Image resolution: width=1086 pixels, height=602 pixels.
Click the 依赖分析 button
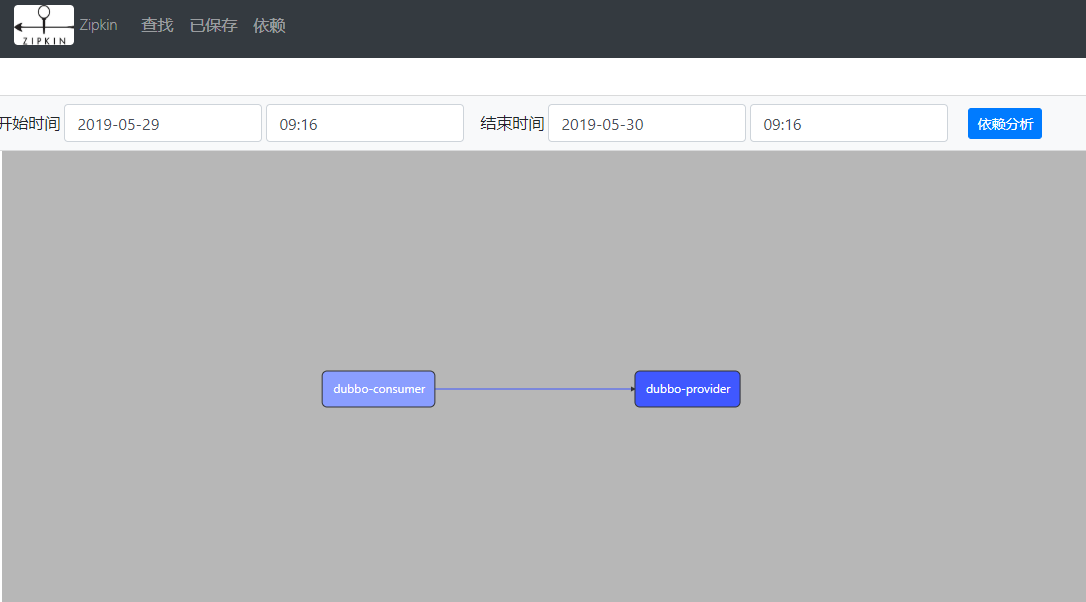pyautogui.click(x=1005, y=124)
